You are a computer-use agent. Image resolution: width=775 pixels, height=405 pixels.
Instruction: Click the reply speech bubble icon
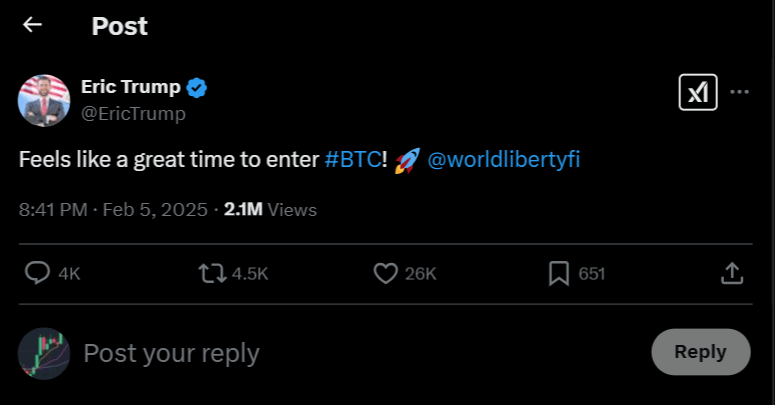[37, 273]
